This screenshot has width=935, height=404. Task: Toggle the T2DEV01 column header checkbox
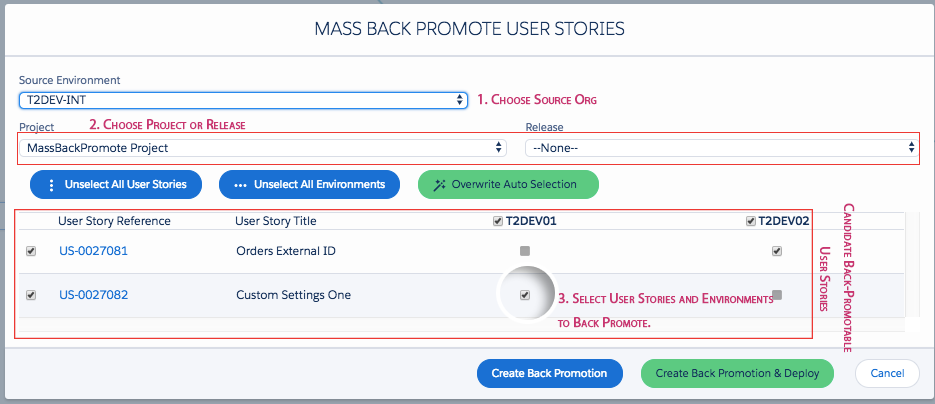point(498,221)
